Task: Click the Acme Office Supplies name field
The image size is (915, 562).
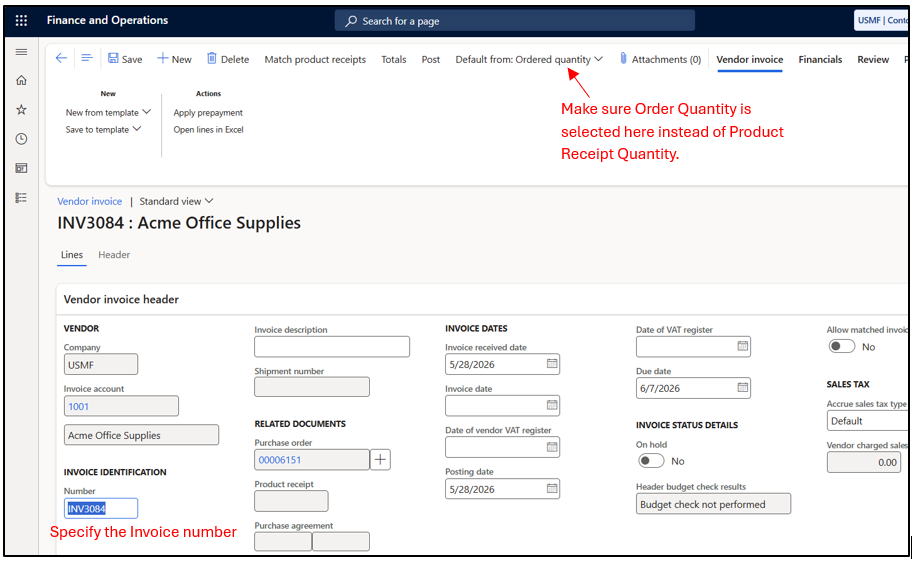Action: tap(141, 435)
